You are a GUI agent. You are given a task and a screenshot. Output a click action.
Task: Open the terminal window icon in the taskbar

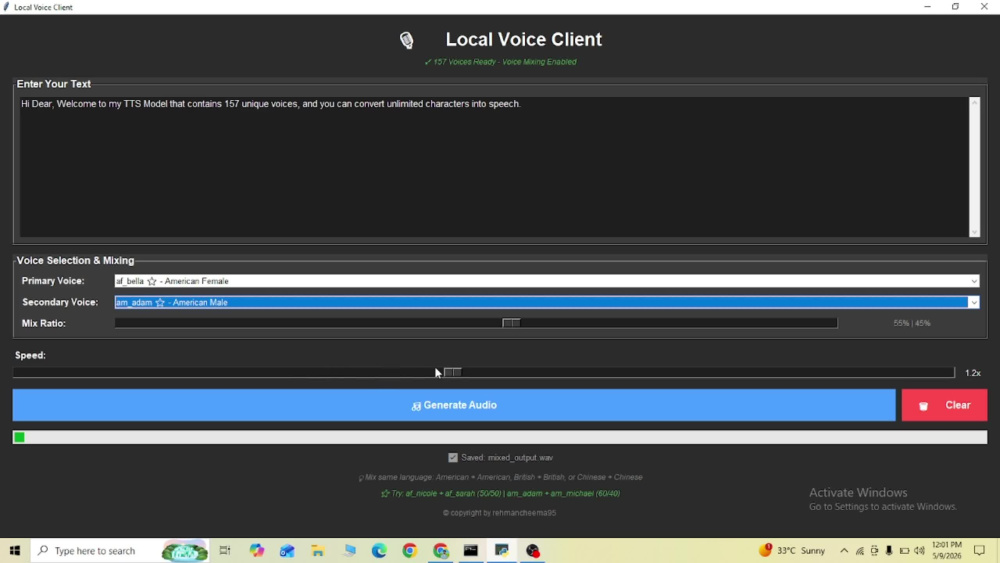click(471, 550)
